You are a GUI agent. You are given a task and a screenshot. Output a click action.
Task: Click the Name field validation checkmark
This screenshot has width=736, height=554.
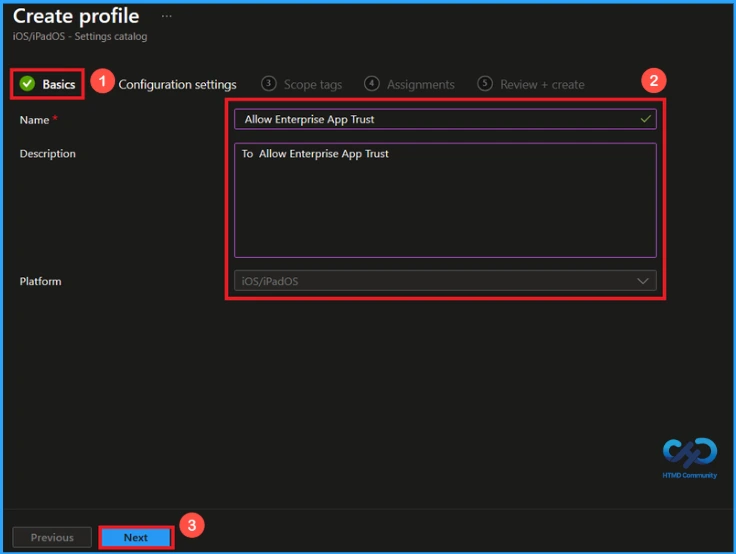click(646, 119)
